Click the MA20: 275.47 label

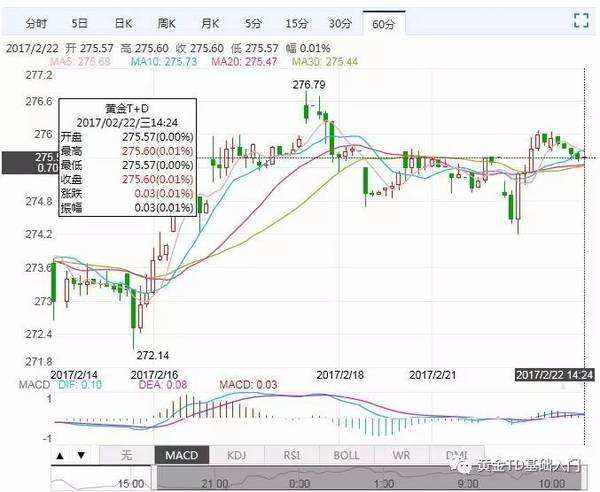(244, 61)
